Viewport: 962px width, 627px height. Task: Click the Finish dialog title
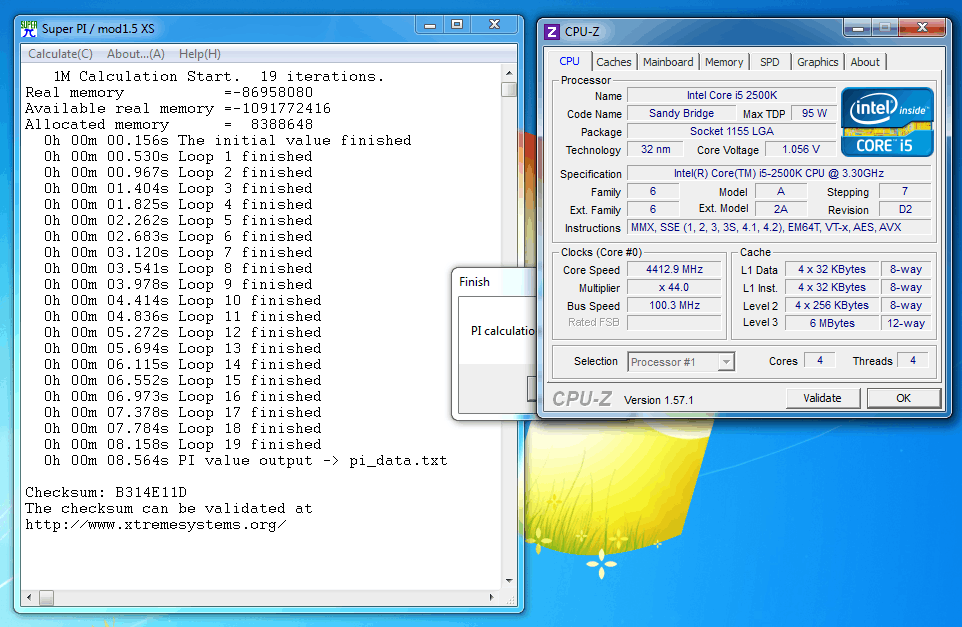[x=474, y=282]
